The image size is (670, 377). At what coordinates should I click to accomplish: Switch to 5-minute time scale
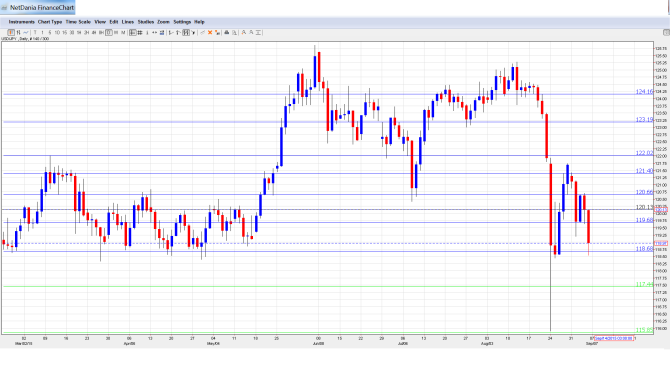tap(50, 32)
